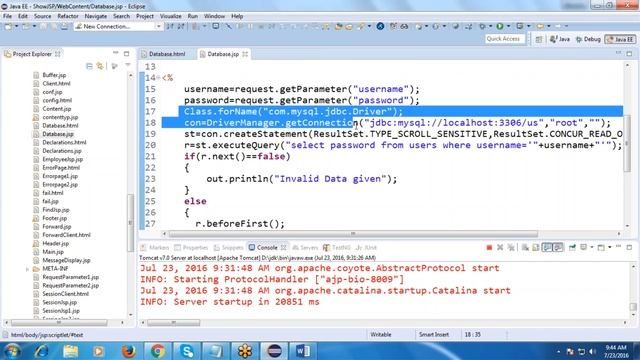Switch to Java perspective
Screen dimensions: 640x360
[x=560, y=39]
